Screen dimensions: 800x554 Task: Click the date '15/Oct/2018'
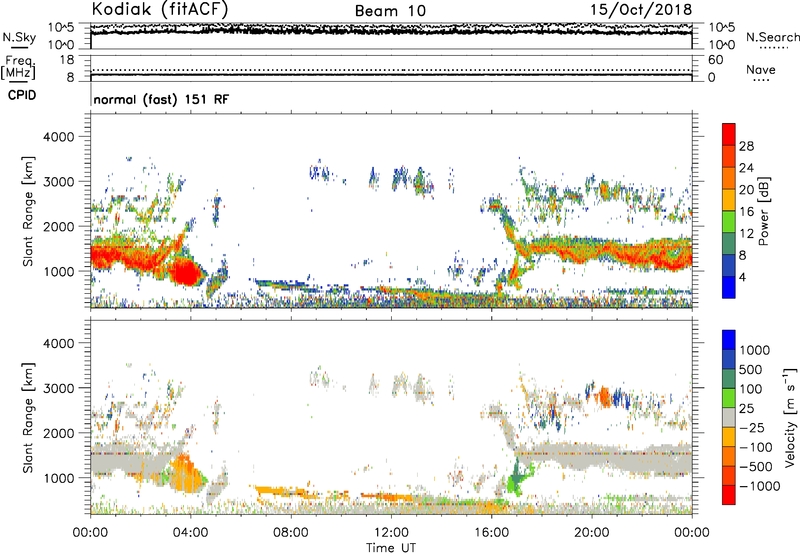[641, 10]
